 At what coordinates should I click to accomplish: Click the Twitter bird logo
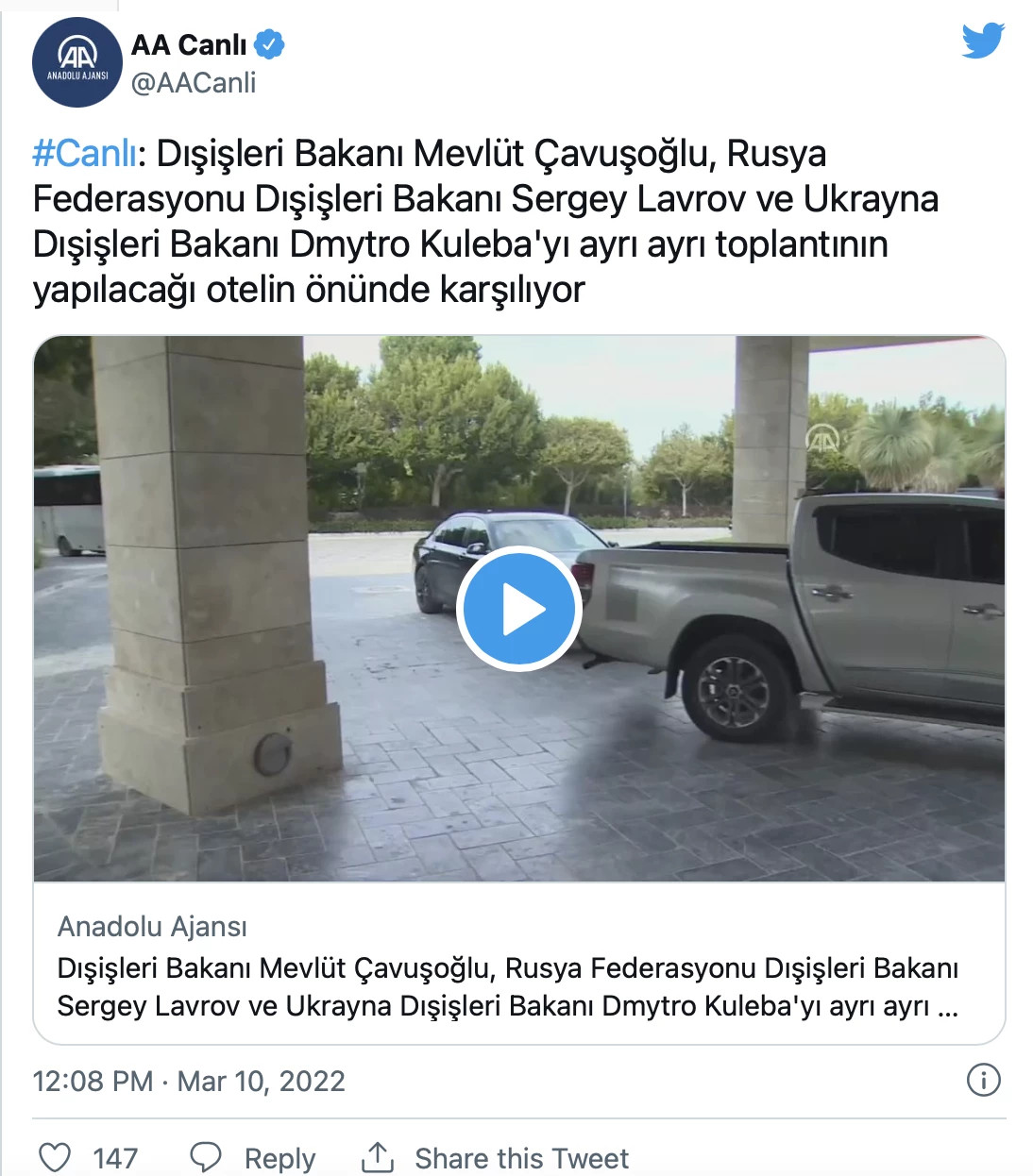tap(983, 41)
